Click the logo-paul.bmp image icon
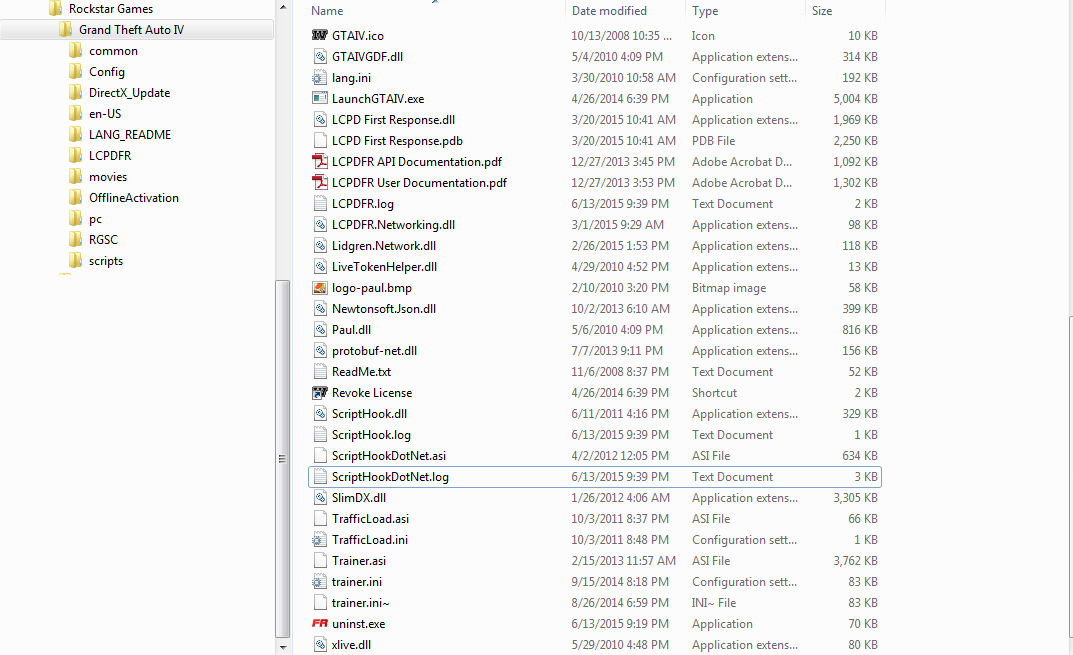1073x655 pixels. coord(320,287)
